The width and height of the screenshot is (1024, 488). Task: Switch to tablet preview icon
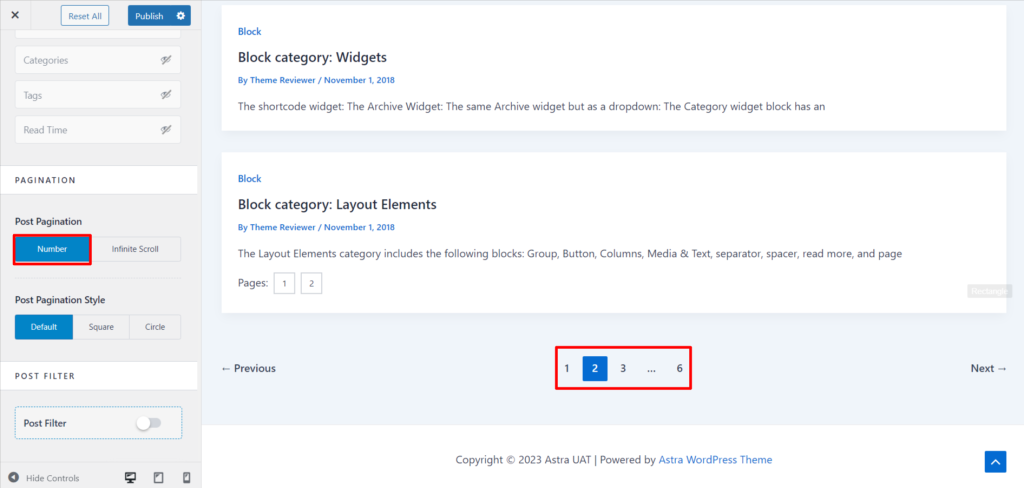point(158,478)
